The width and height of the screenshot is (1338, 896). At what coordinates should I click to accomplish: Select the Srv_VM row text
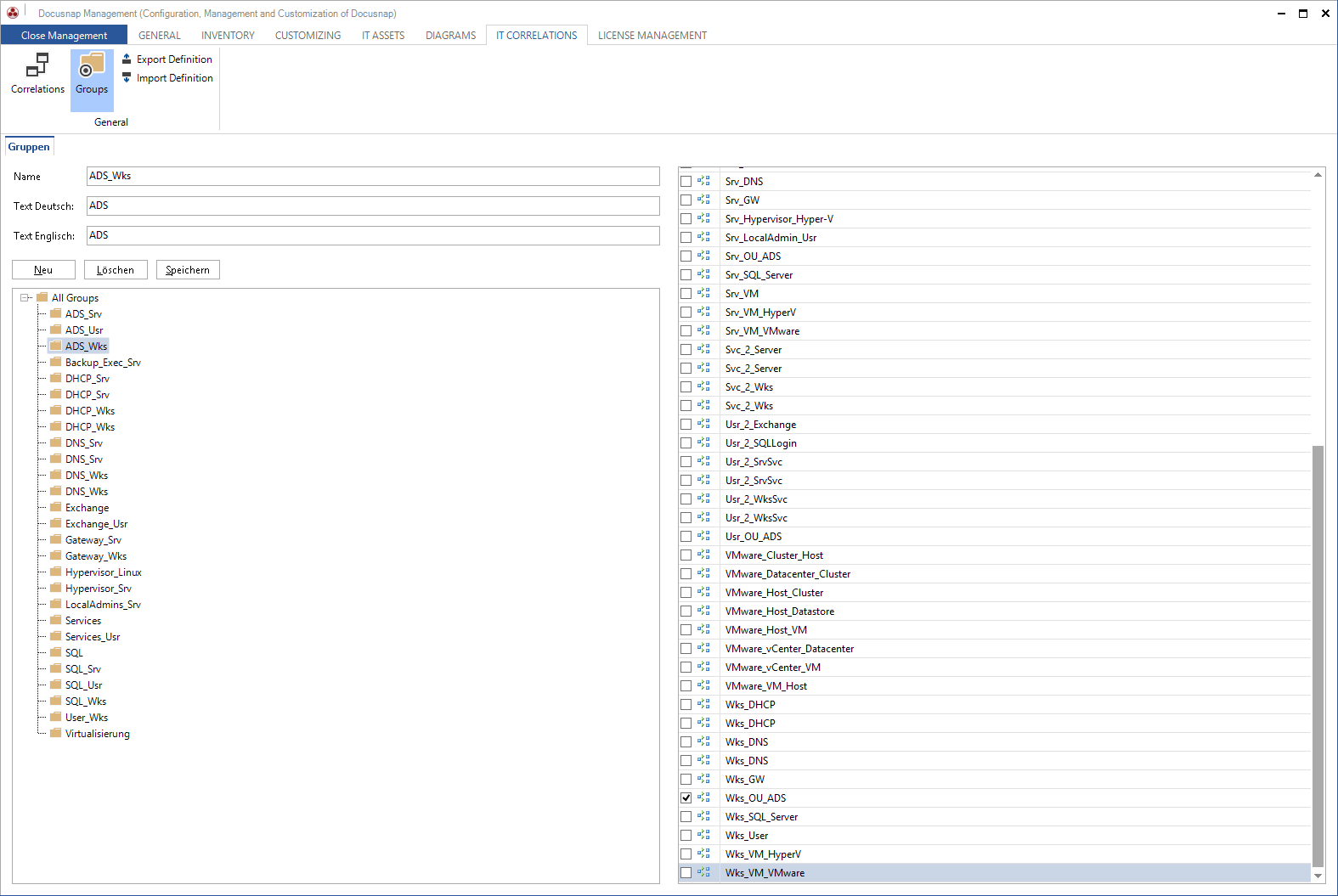742,294
